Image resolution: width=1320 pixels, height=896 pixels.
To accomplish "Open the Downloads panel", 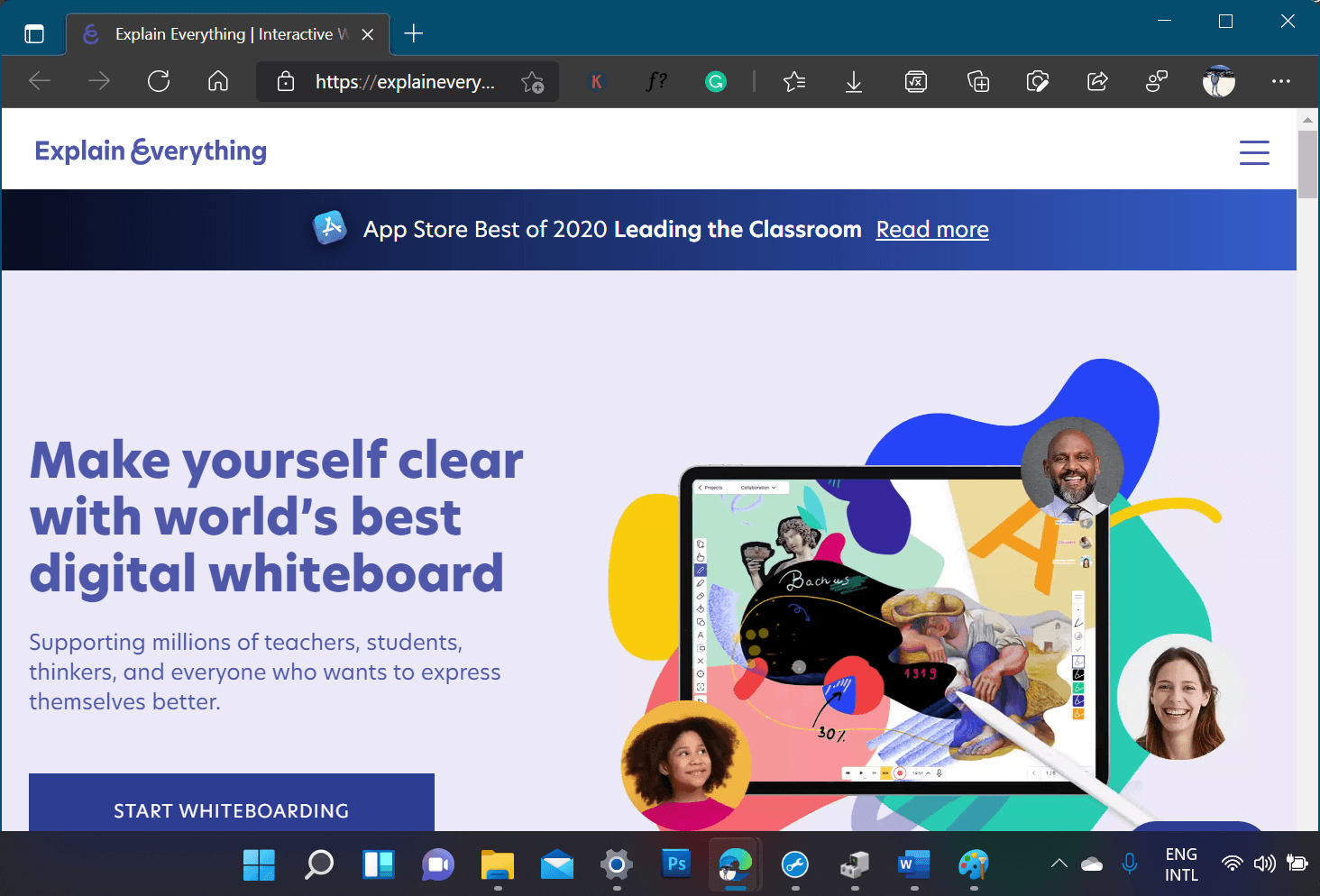I will [854, 82].
